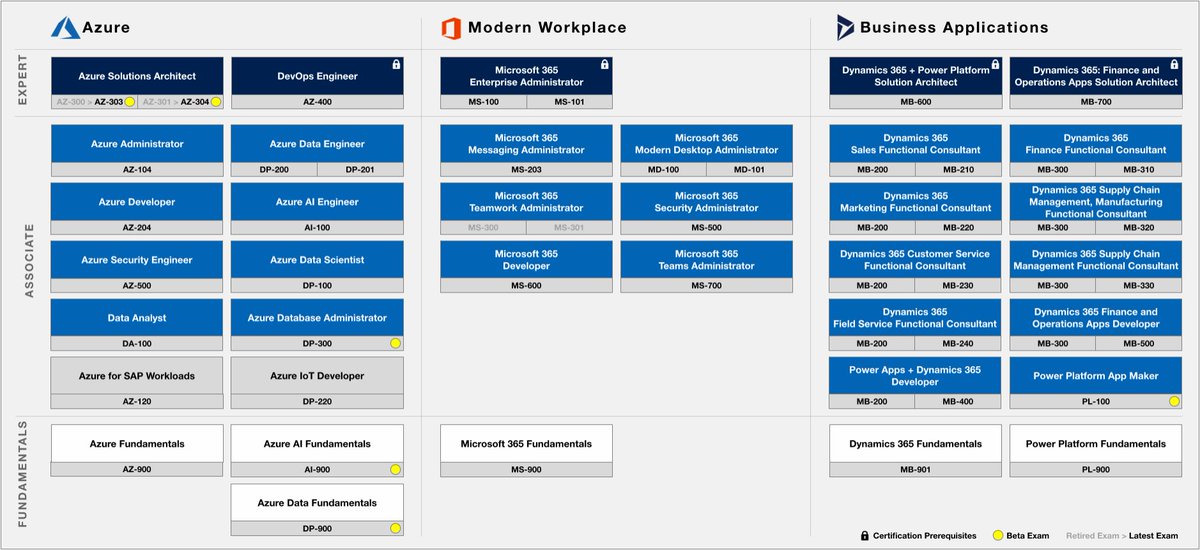The image size is (1200, 550).
Task: Click the MB-210 exam code
Action: [x=958, y=170]
